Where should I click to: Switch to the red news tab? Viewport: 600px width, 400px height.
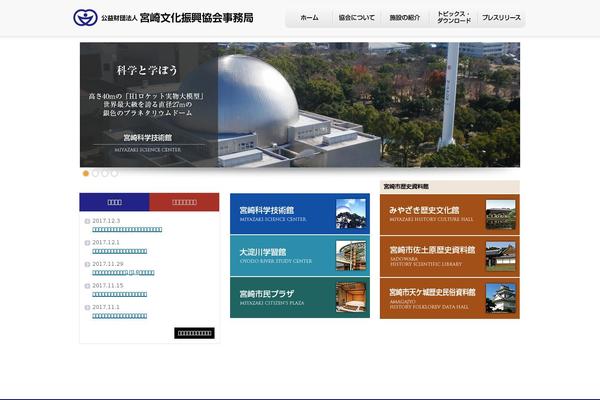point(184,202)
